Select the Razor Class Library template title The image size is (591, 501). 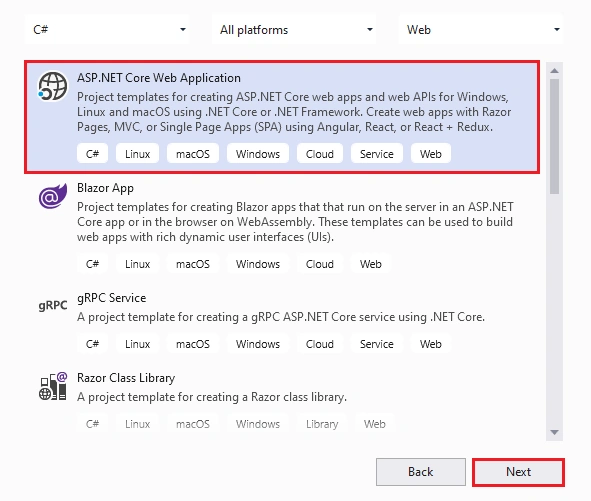point(126,378)
